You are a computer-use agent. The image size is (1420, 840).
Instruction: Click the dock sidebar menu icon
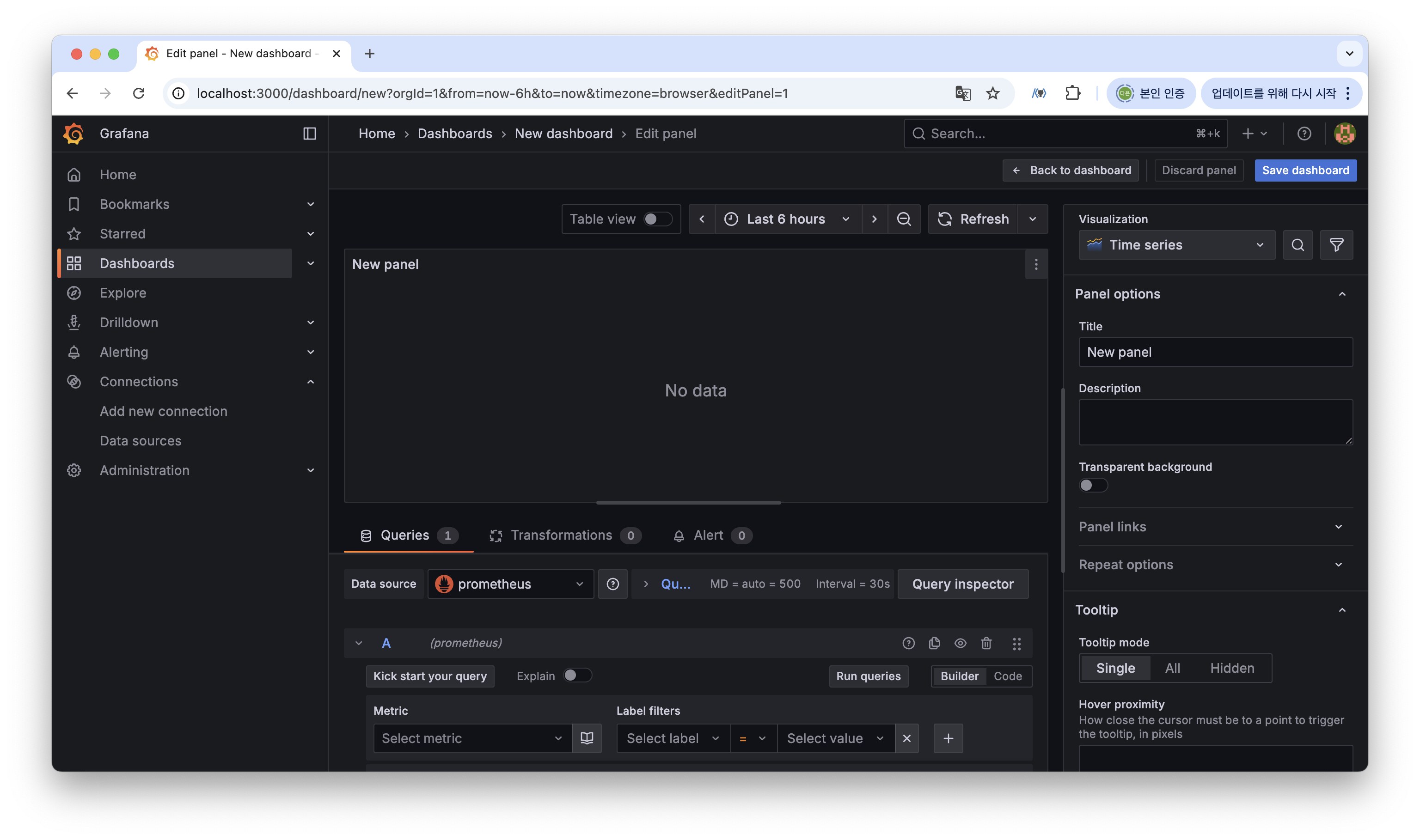pyautogui.click(x=309, y=134)
